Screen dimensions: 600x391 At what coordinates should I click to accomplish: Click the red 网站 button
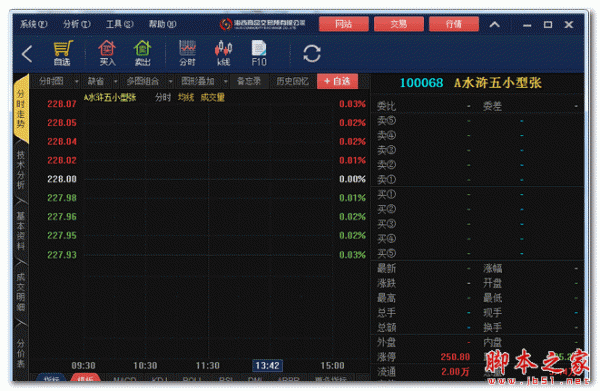click(344, 24)
